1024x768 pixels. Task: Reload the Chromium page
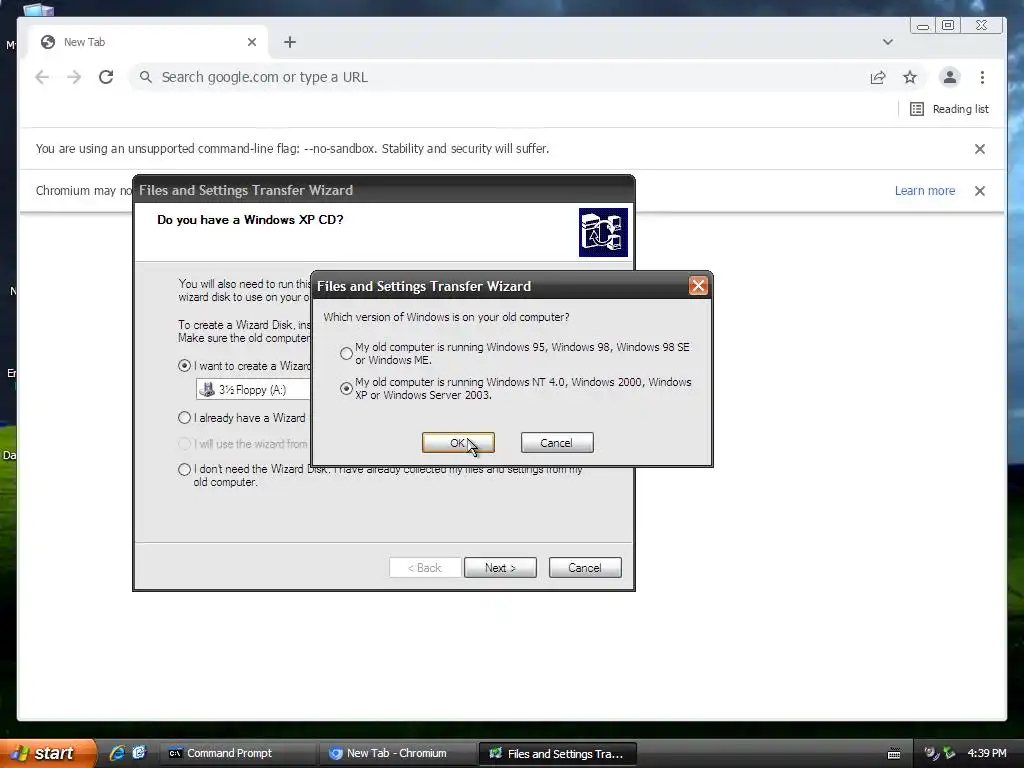(106, 77)
